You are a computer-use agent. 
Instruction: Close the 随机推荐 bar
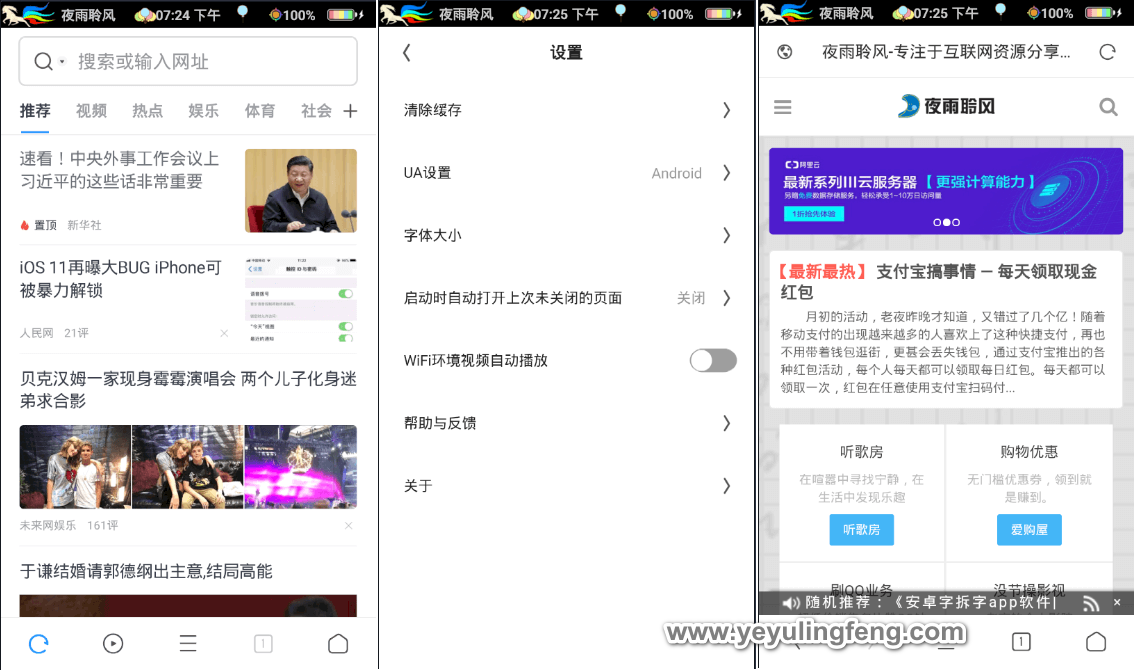[x=1117, y=602]
